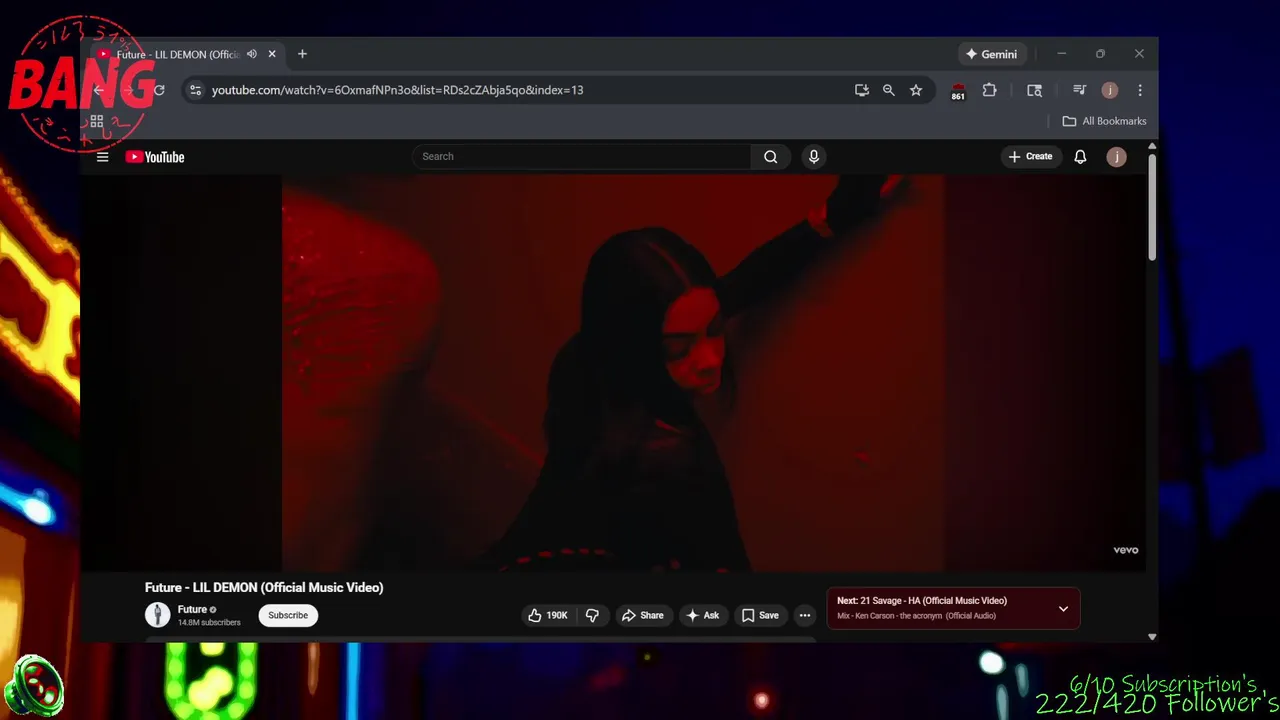Open the tab search side icon
The image size is (1280, 720).
[1035, 90]
